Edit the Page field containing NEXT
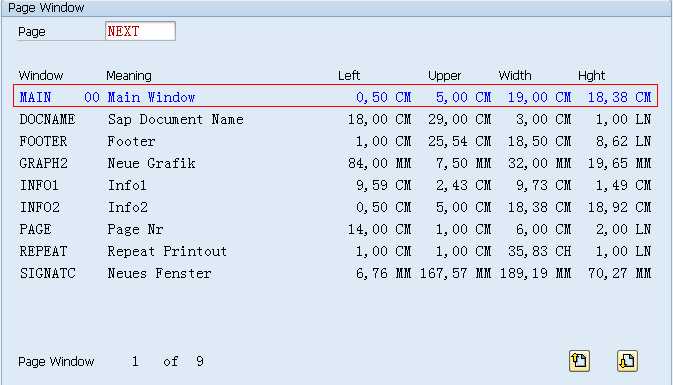Image resolution: width=673 pixels, height=385 pixels. pyautogui.click(x=140, y=31)
